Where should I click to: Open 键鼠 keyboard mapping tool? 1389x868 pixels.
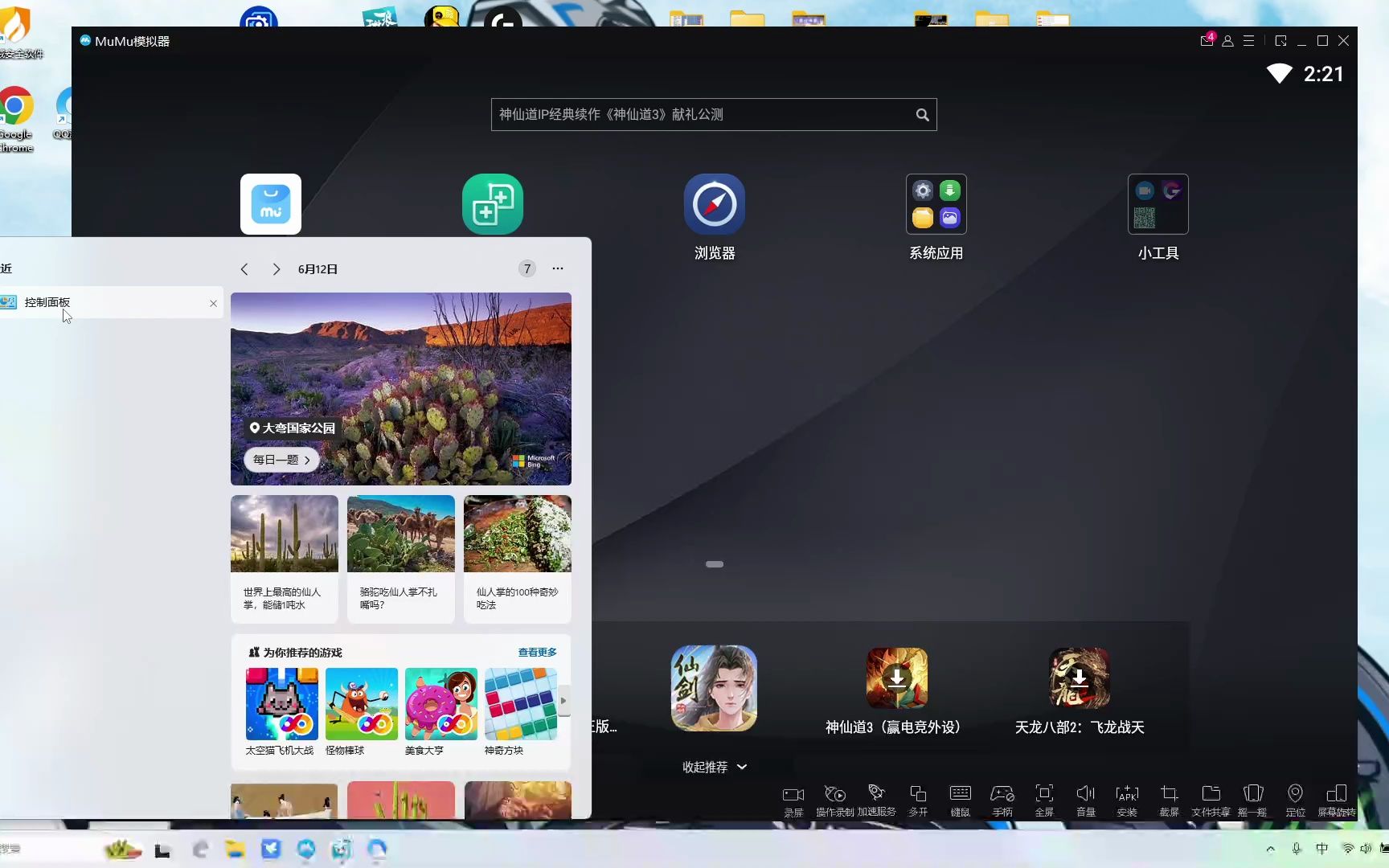pos(961,800)
